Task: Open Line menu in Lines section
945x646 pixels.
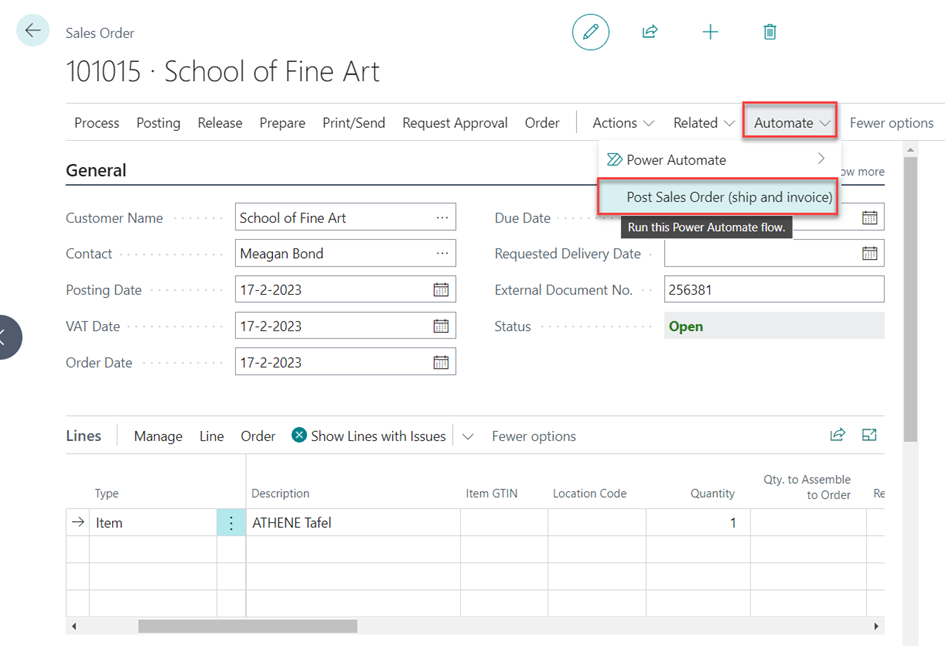Action: pos(212,436)
